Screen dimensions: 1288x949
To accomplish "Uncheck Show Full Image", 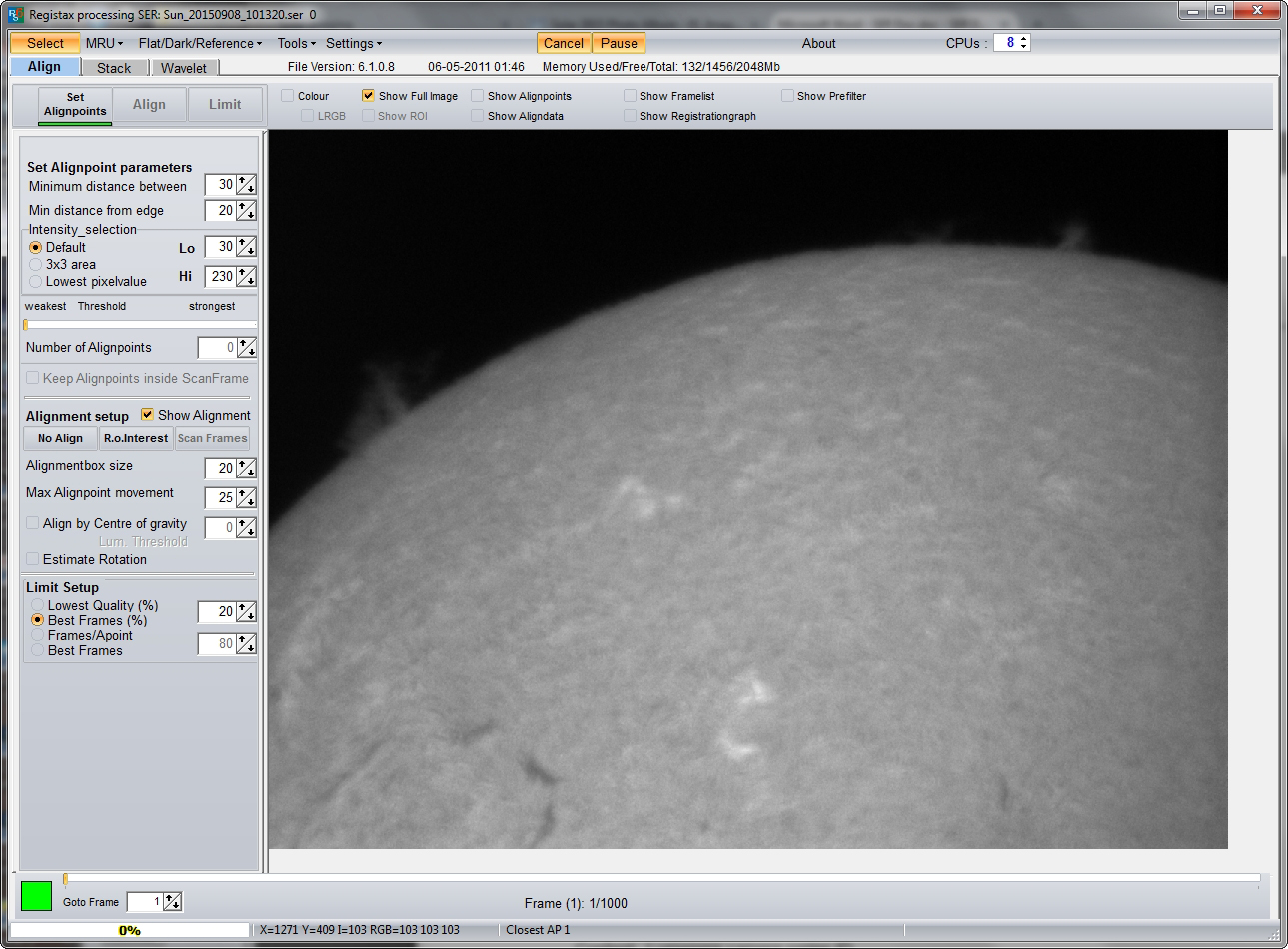I will [369, 96].
